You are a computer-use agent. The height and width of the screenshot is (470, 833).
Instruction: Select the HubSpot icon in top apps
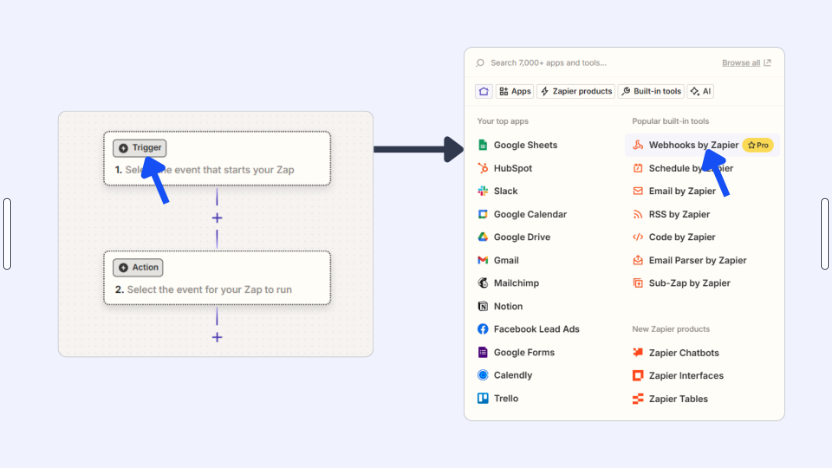pyautogui.click(x=483, y=168)
